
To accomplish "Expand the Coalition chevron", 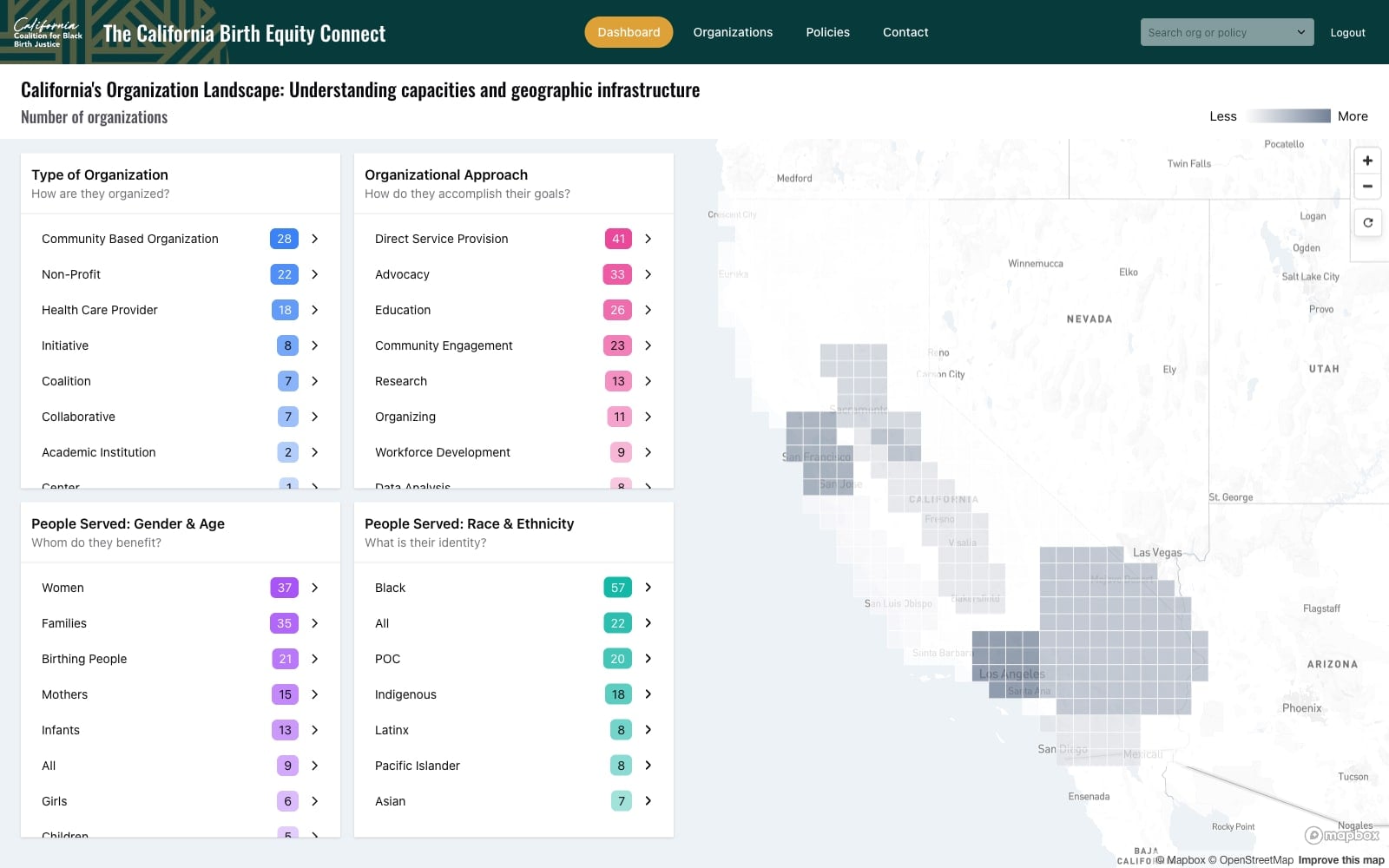I will tap(315, 381).
